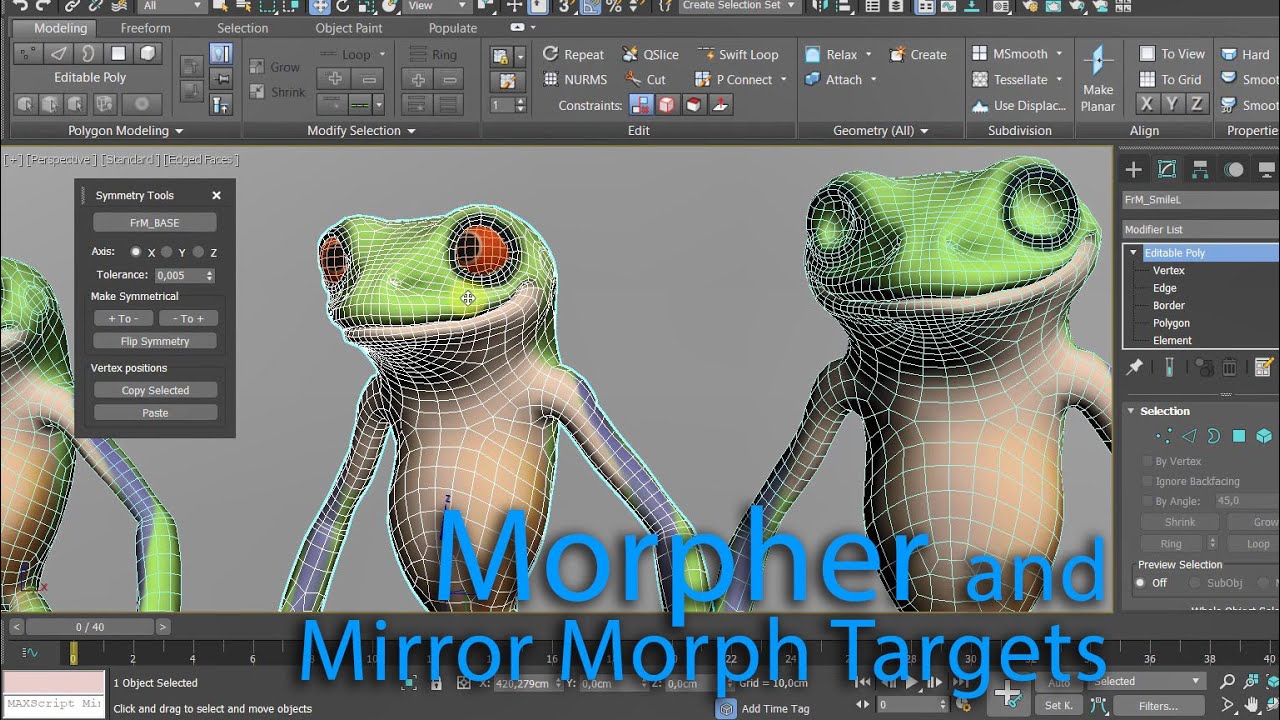This screenshot has width=1280, height=720.
Task: Close the Symmetry Tools dialog
Action: coord(216,196)
